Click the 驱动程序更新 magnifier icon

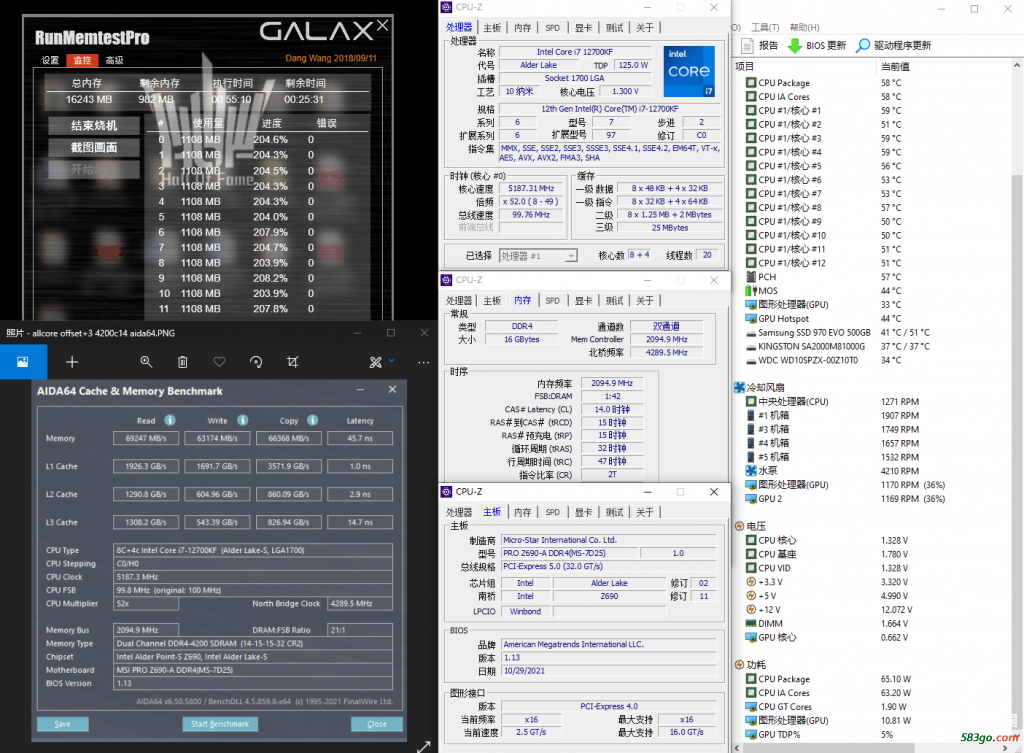[863, 46]
